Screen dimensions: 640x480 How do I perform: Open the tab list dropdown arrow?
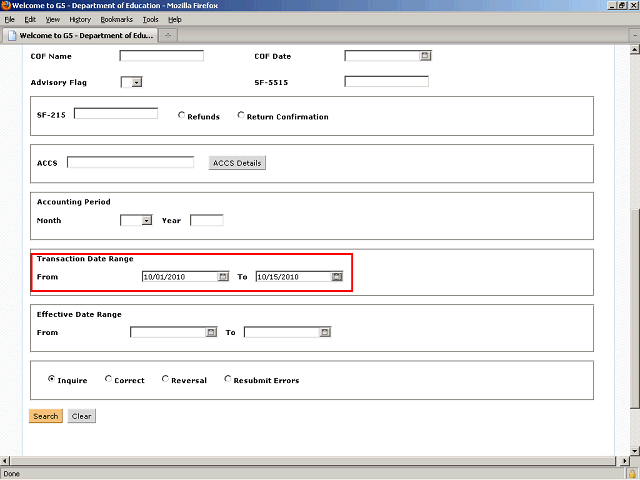coord(635,36)
